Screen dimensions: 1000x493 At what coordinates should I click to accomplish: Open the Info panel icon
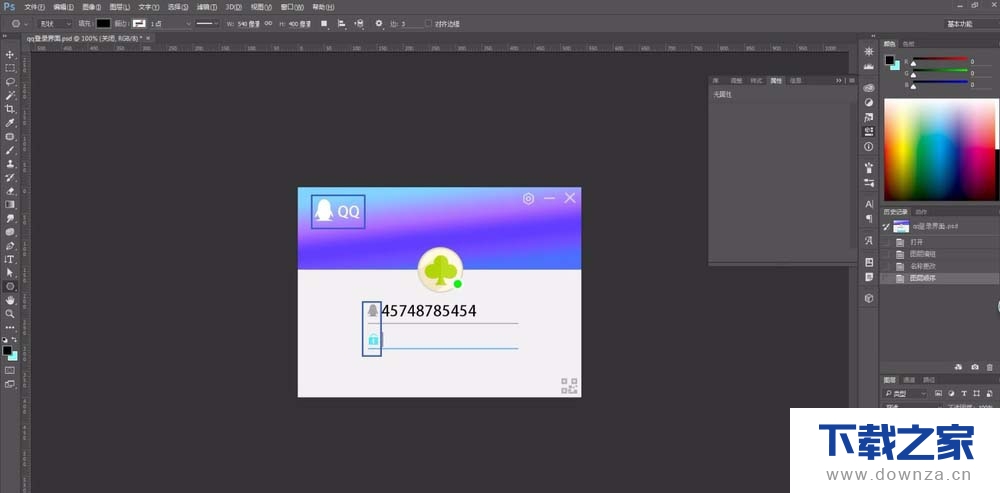coord(869,147)
